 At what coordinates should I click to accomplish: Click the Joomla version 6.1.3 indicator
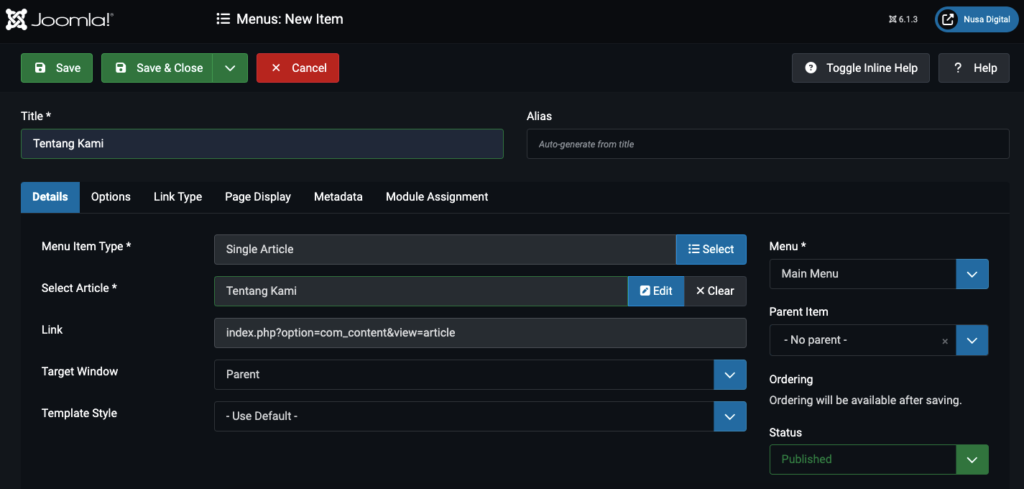903,20
